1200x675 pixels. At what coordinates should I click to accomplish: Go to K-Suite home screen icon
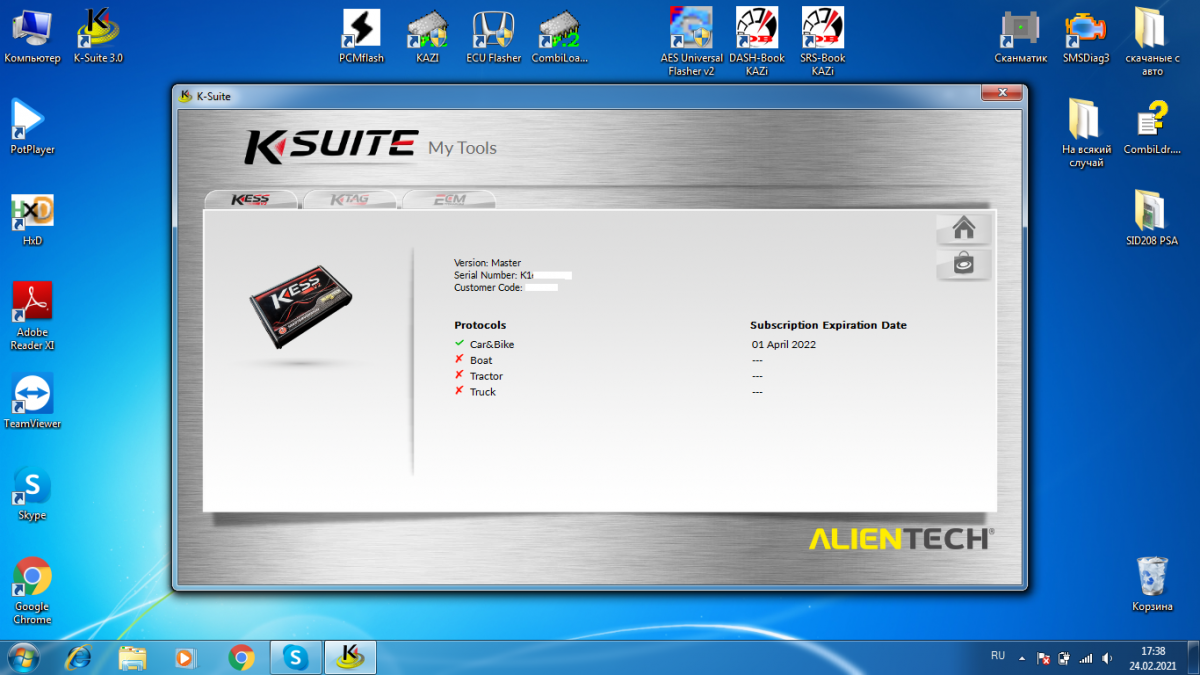pos(964,229)
